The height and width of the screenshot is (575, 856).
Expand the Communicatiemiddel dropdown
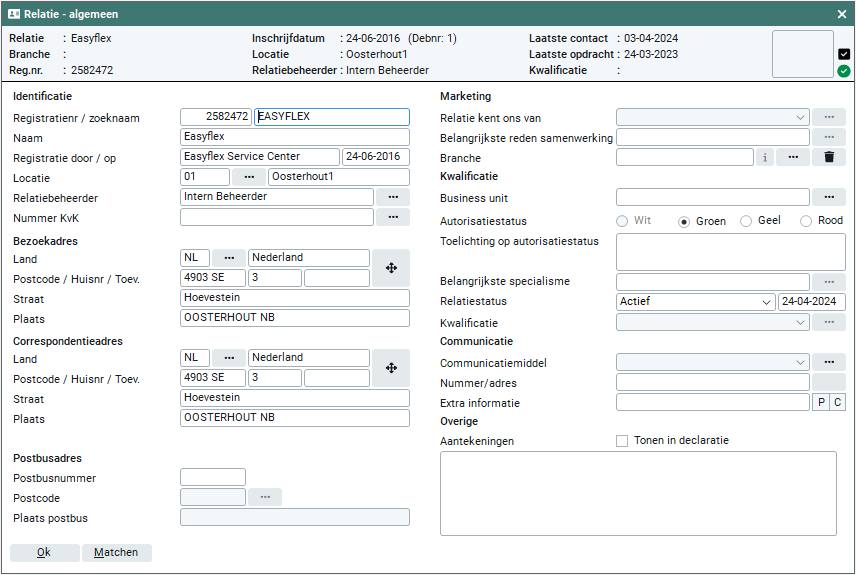point(800,362)
